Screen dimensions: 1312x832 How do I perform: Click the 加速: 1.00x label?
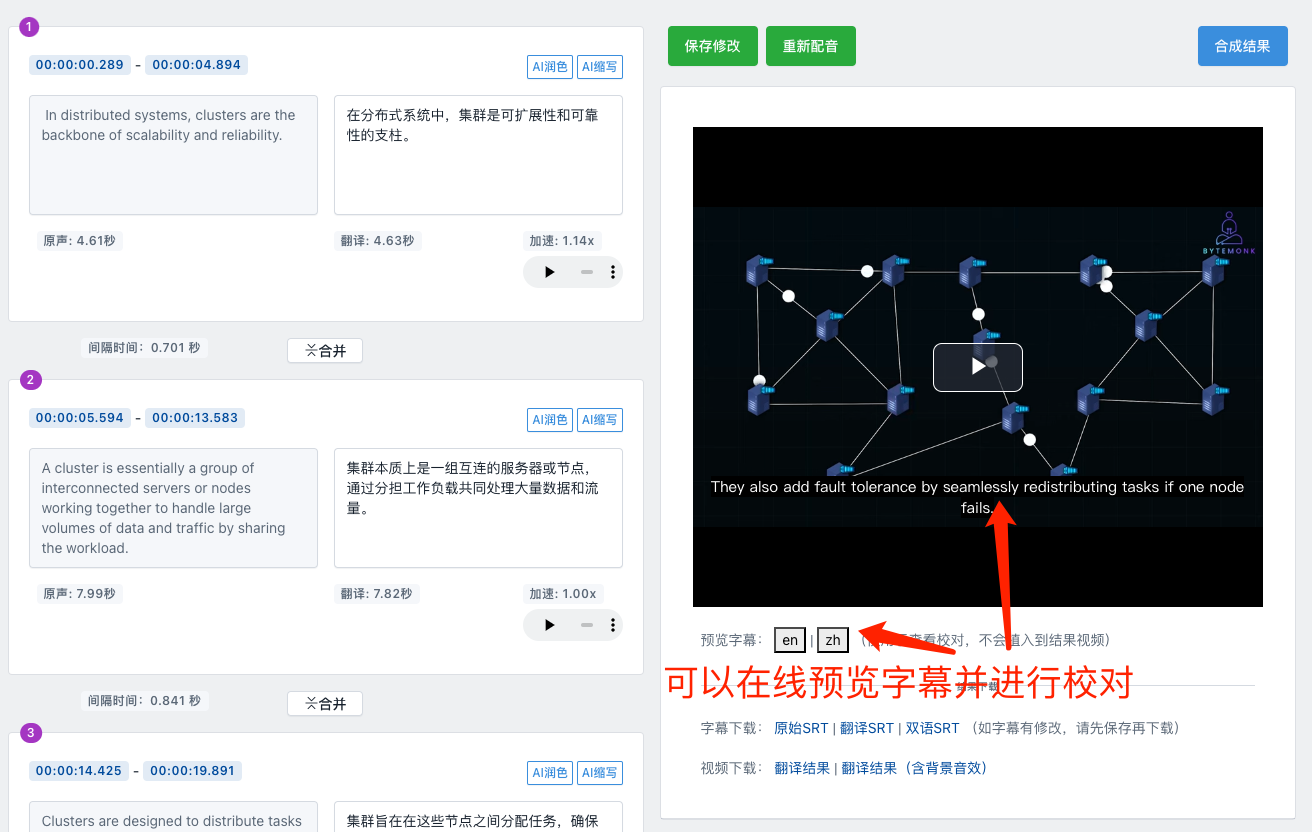click(563, 594)
